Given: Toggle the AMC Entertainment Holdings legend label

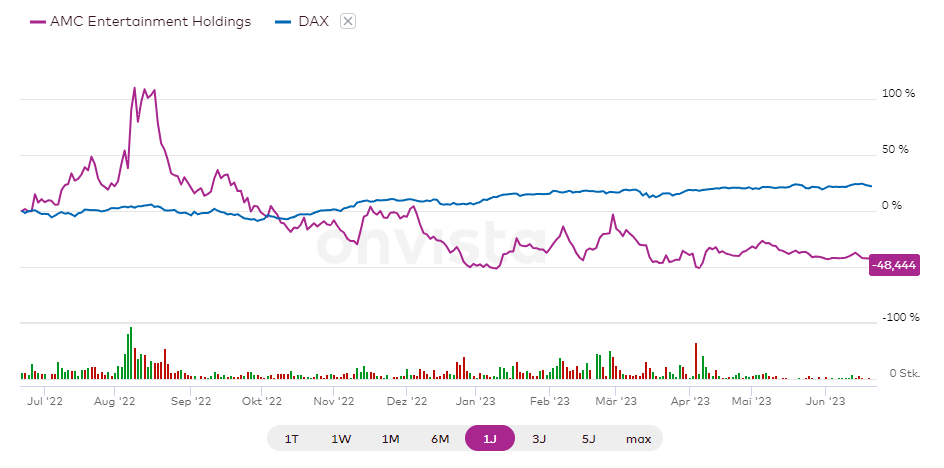Looking at the screenshot, I should coord(150,21).
